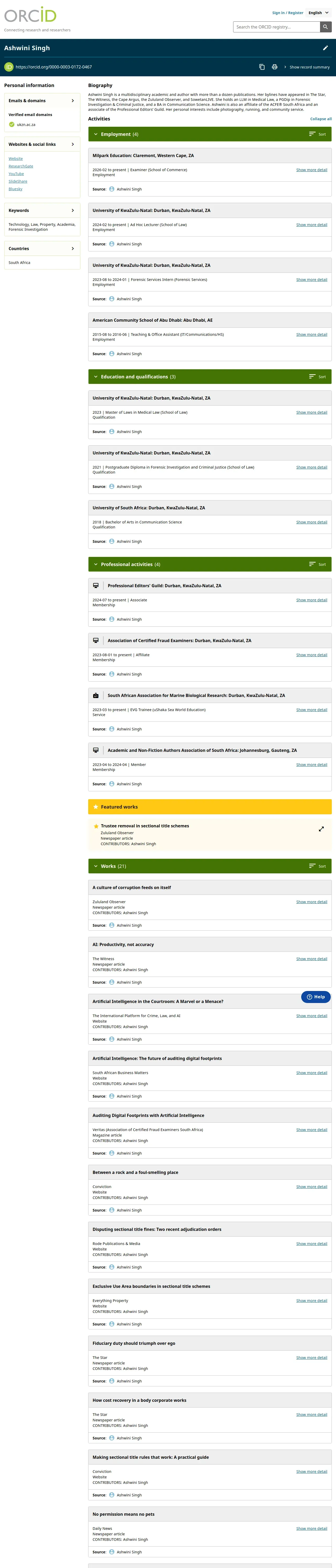Image resolution: width=336 pixels, height=1568 pixels.
Task: Click the print record icon
Action: 275,67
